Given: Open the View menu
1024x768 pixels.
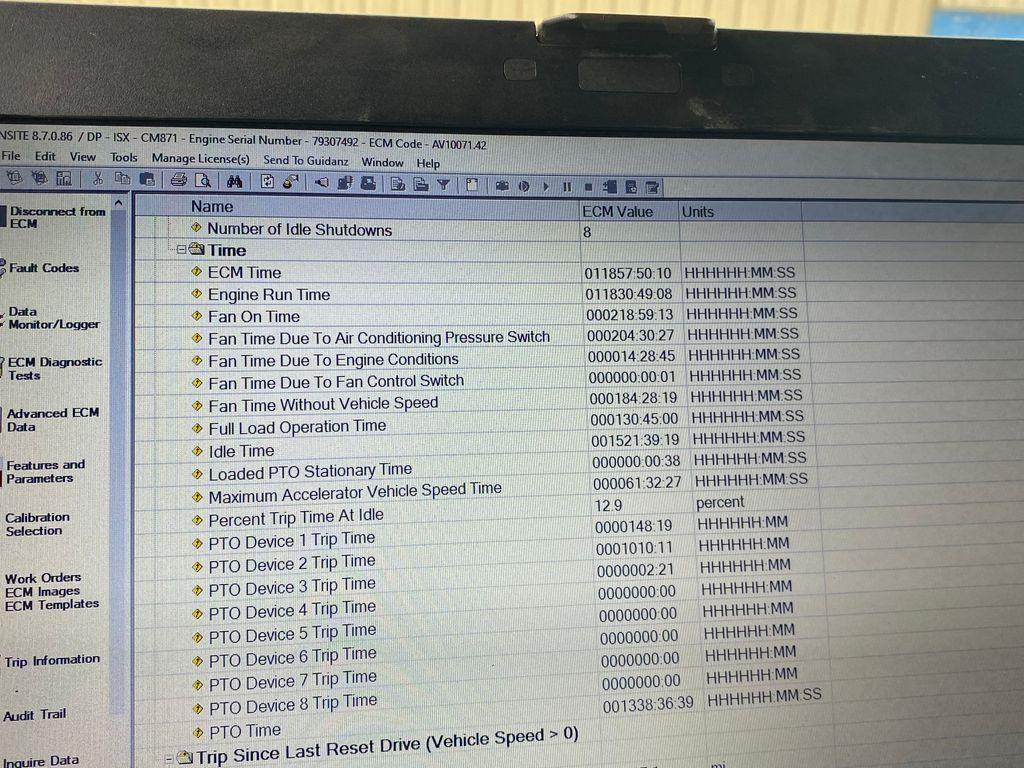Looking at the screenshot, I should [x=82, y=157].
